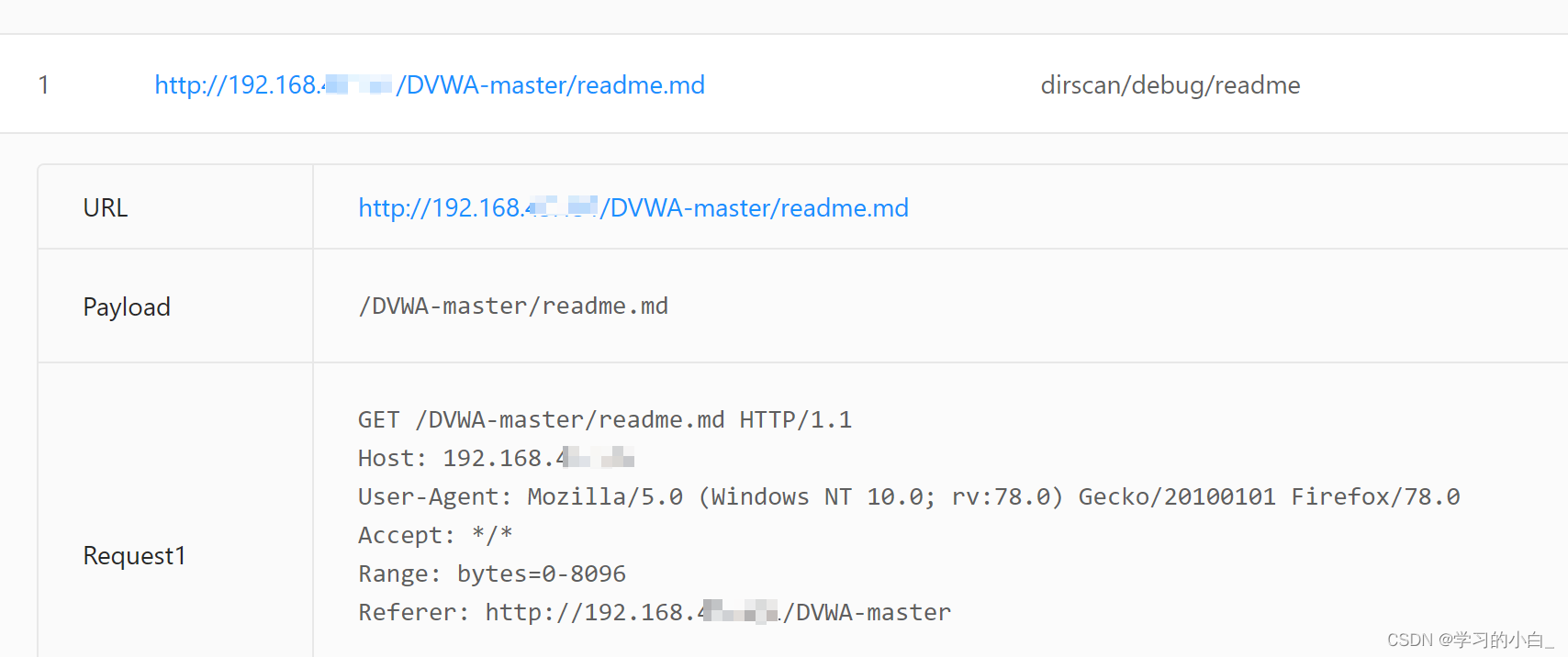Screen dimensions: 1568x657
Task: Select the Request1 row label
Action: tap(134, 555)
